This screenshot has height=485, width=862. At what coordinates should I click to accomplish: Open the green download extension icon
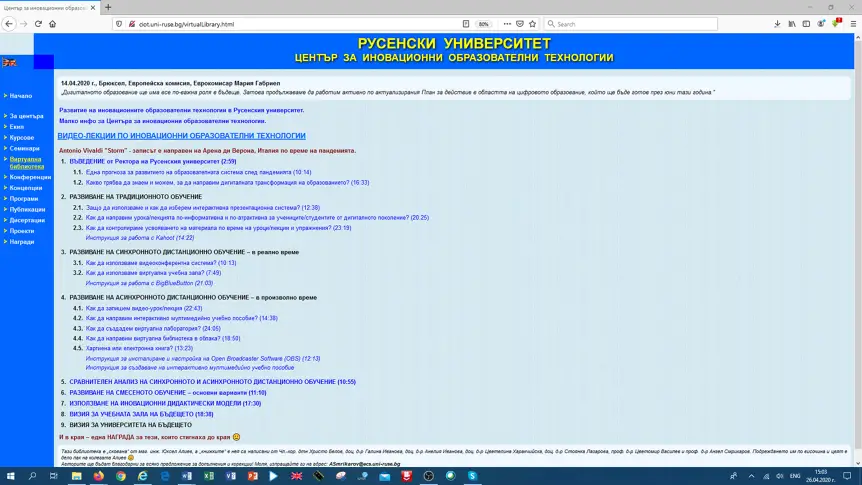(836, 23)
